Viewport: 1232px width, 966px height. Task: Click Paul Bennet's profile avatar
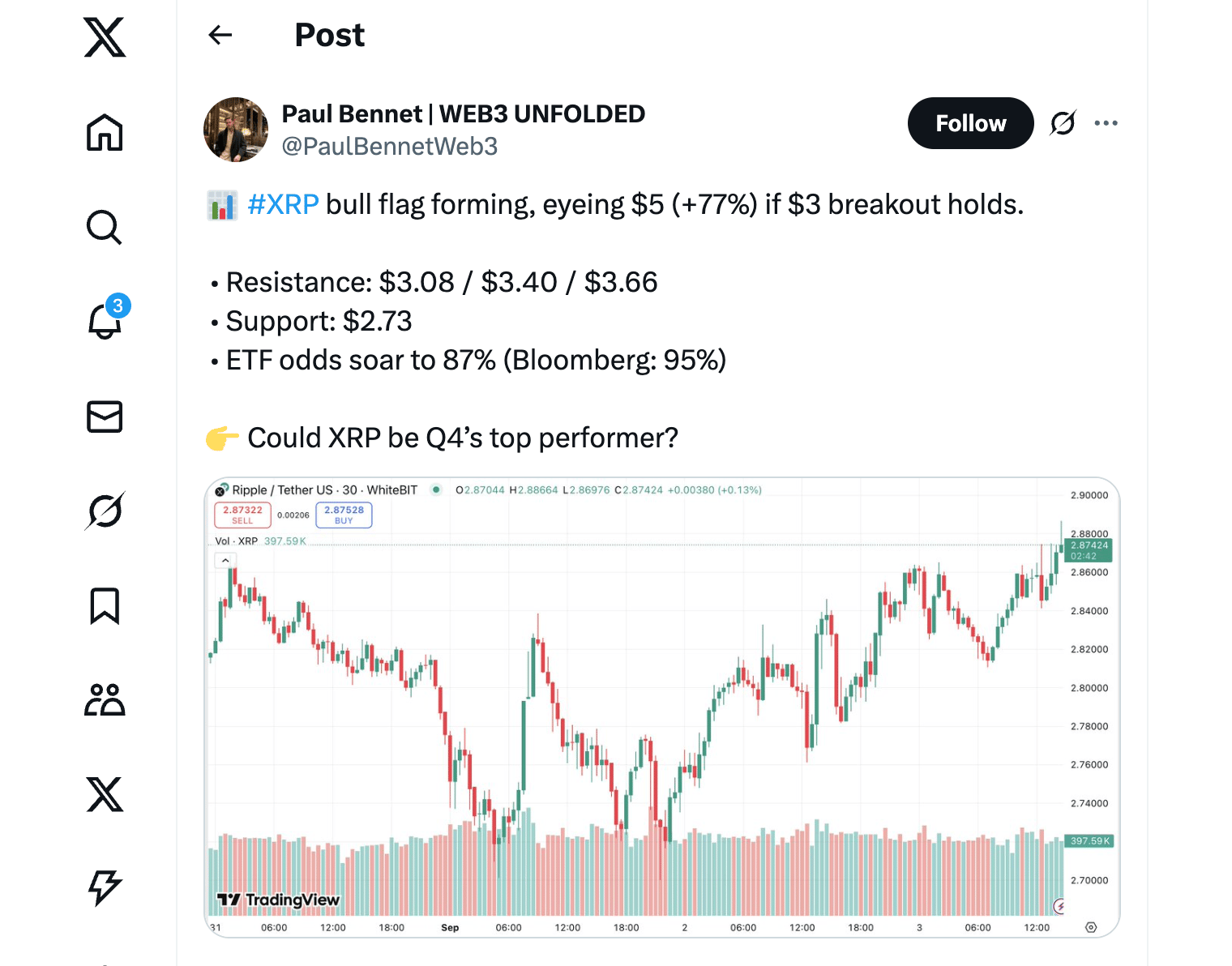(x=236, y=130)
